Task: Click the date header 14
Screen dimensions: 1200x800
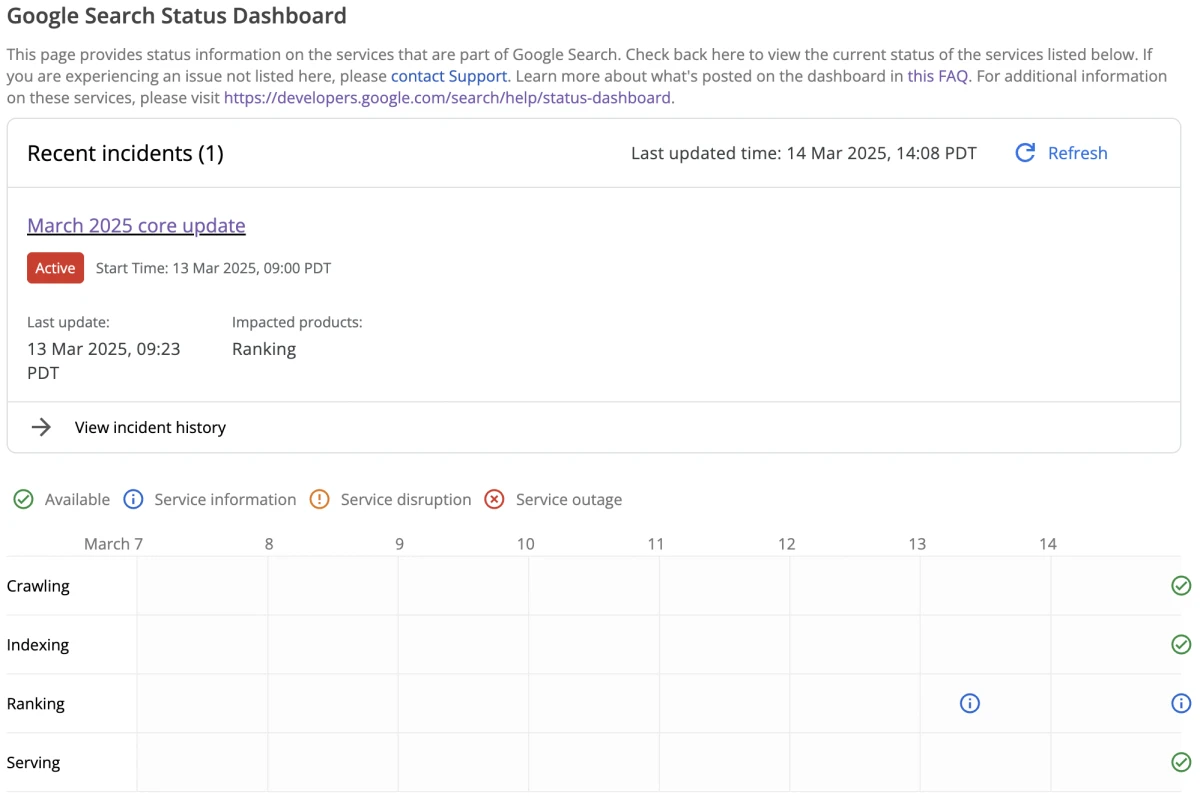Action: 1048,544
